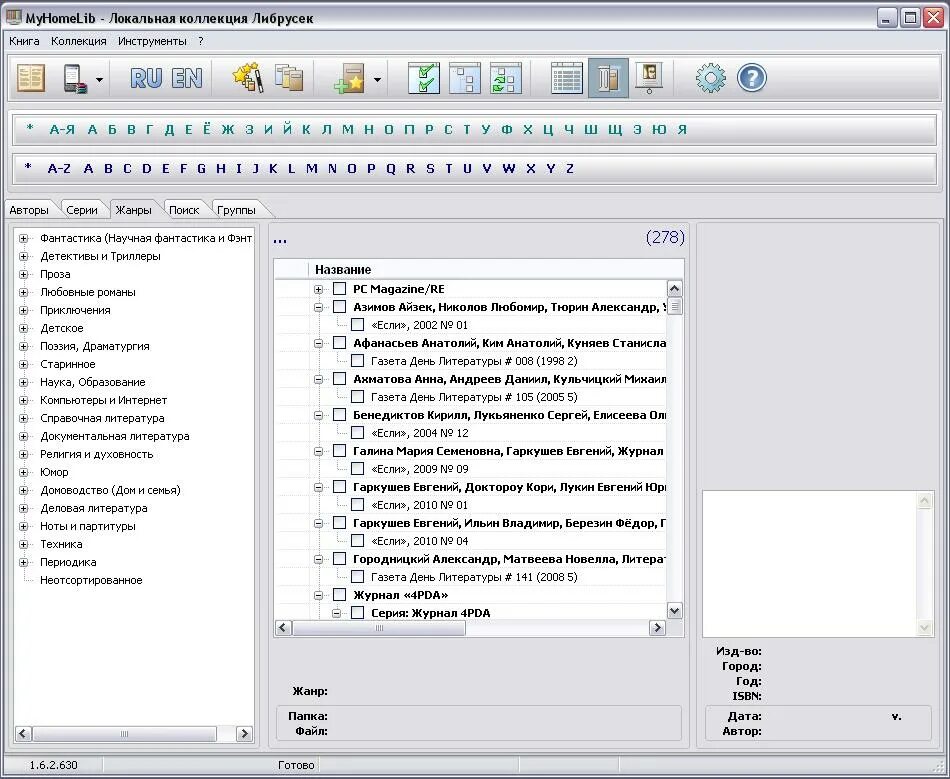Open the dropdown arrow beside the device icon
This screenshot has width=950, height=779.
click(x=99, y=79)
